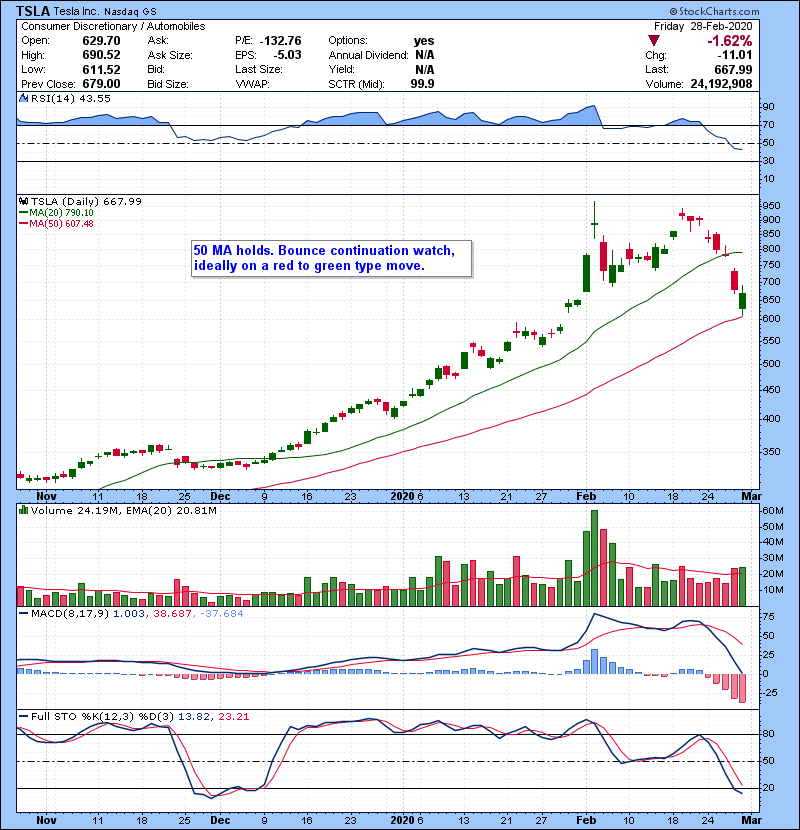800x830 pixels.
Task: Click the 350 price axis label
Action: [771, 452]
